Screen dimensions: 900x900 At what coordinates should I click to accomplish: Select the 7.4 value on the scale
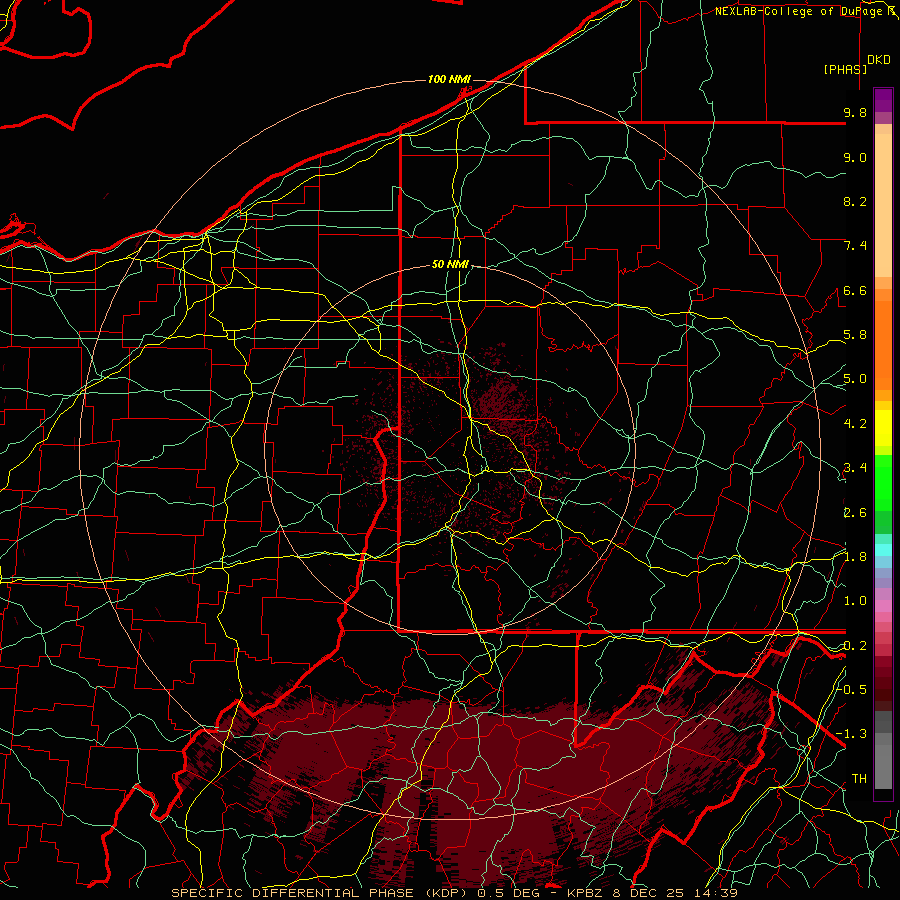click(x=855, y=246)
